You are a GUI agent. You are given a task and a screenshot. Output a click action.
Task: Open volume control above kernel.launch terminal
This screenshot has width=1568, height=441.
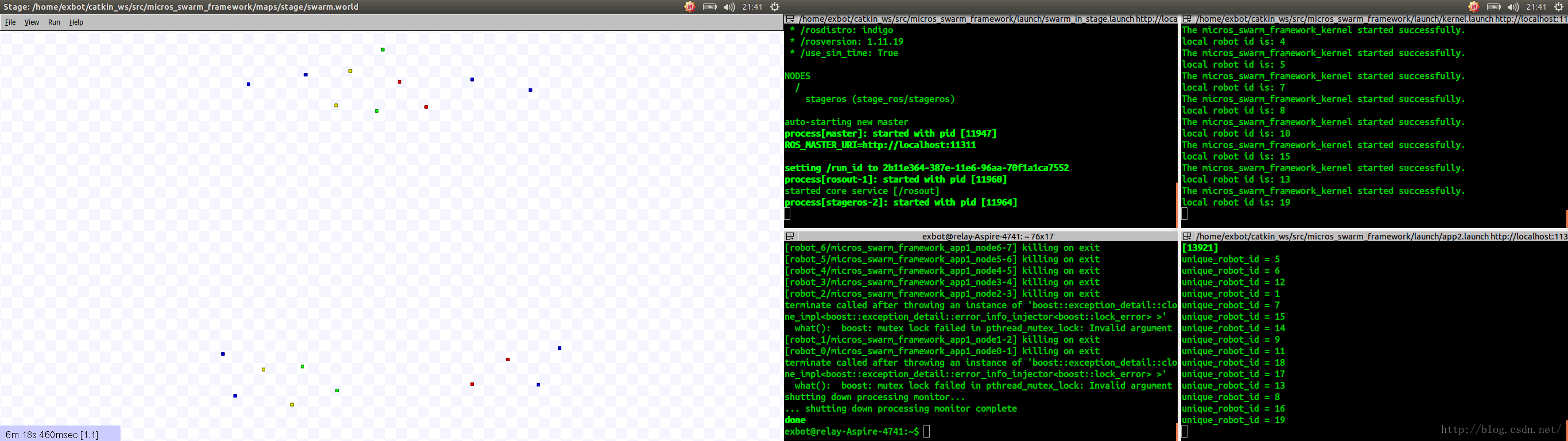click(x=1513, y=7)
